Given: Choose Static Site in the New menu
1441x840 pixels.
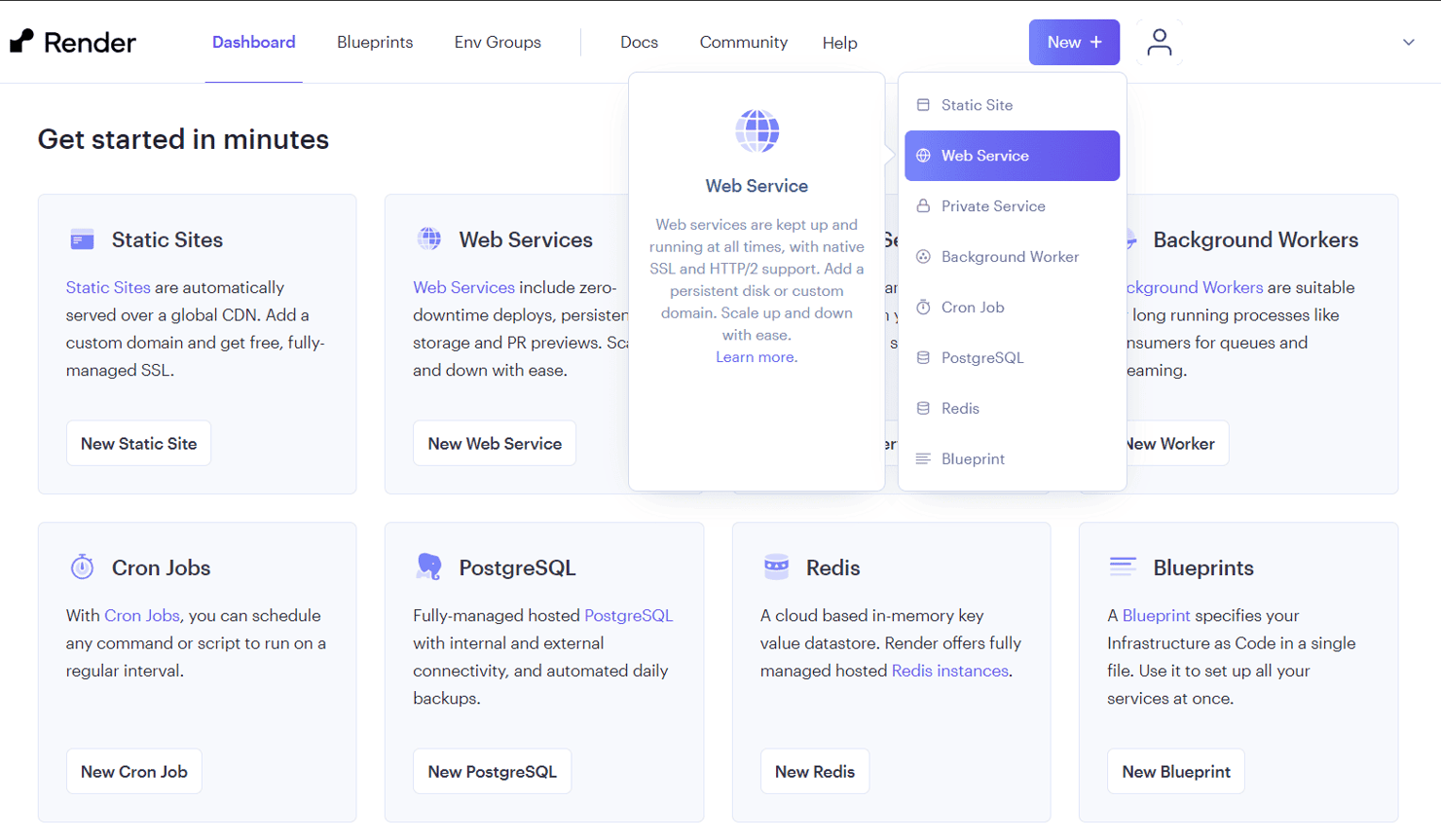Looking at the screenshot, I should click(1012, 105).
